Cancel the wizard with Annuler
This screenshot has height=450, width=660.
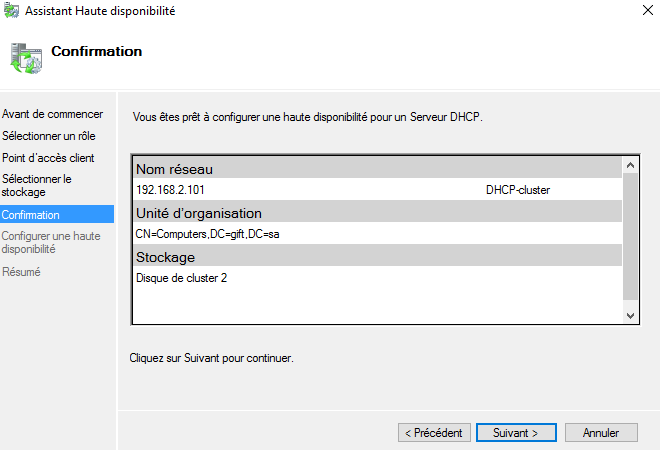point(601,432)
